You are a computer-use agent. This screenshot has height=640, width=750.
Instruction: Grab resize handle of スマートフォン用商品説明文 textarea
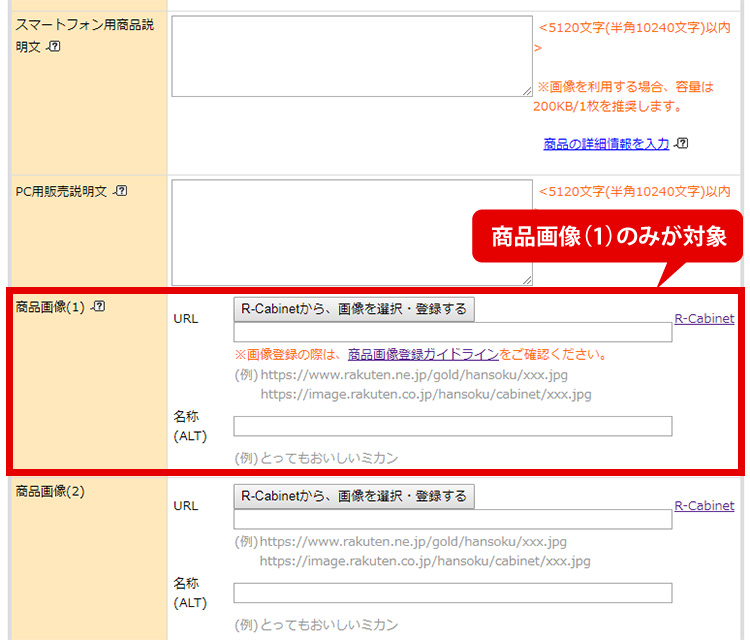527,91
